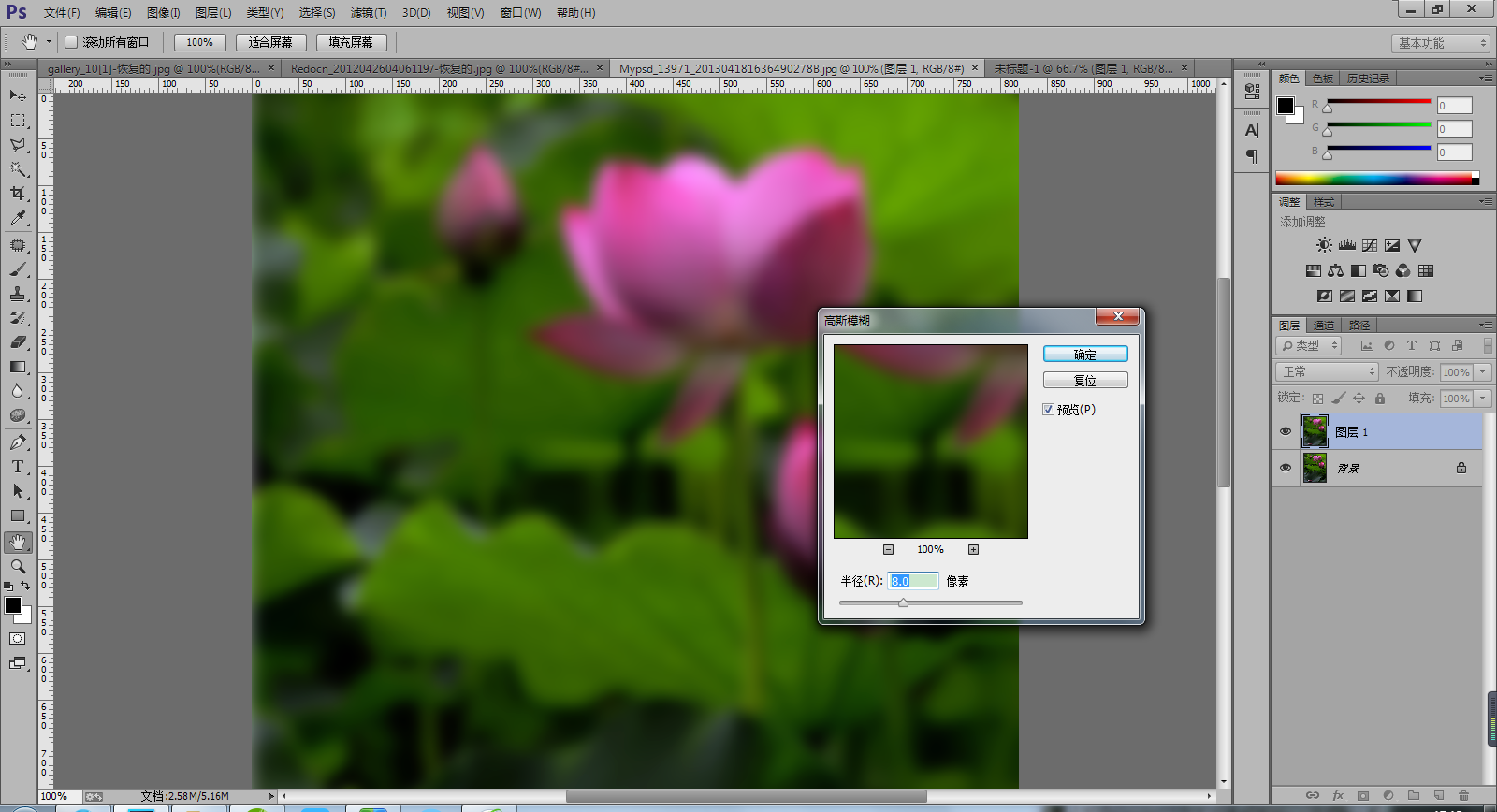
Task: Click 复位 in the 高斯模糊 dialog
Action: click(x=1085, y=381)
